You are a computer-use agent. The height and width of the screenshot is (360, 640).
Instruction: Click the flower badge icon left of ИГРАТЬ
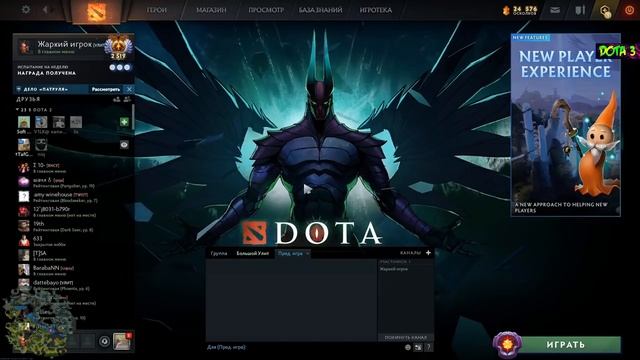[507, 345]
